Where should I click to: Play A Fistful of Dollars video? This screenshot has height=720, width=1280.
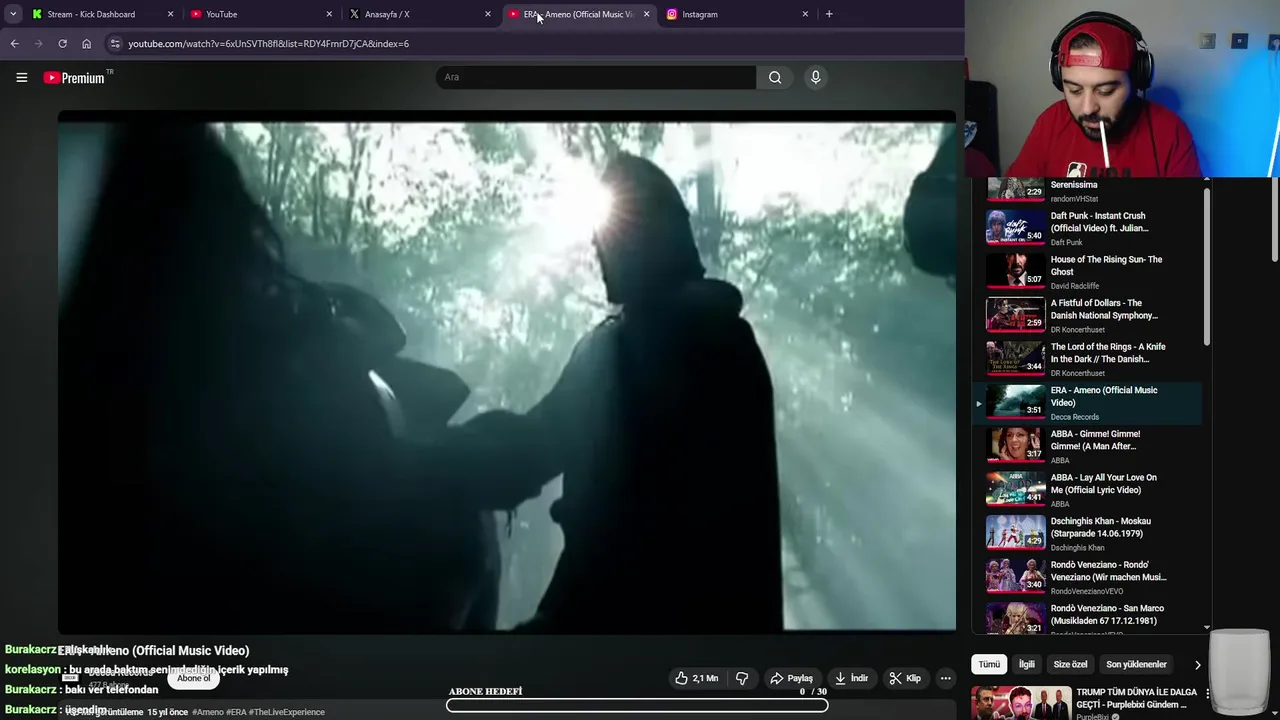(1087, 315)
